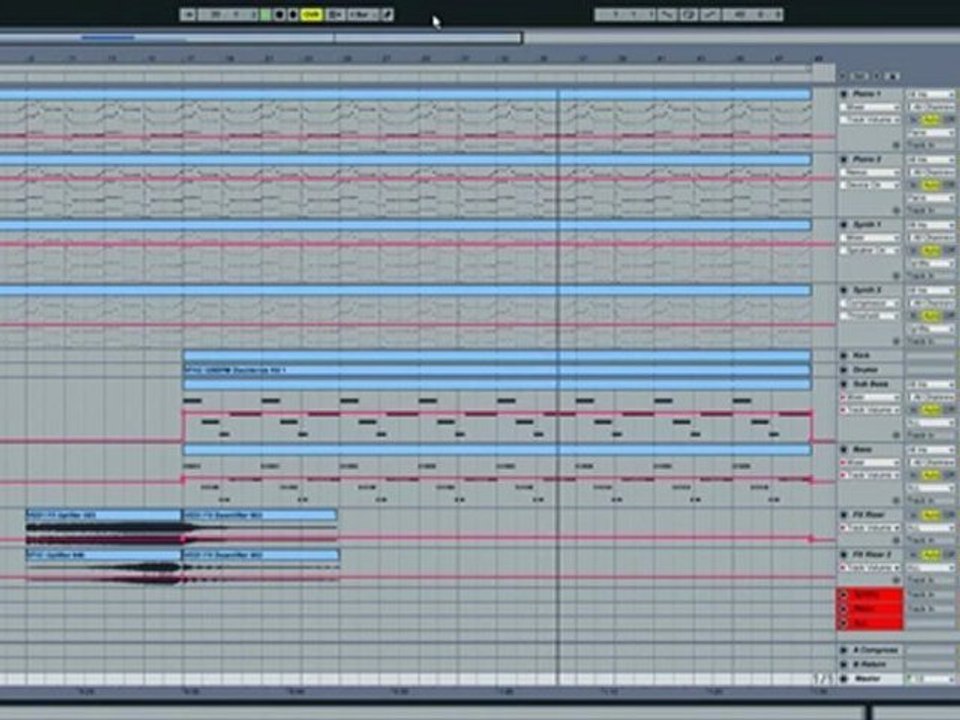
Task: Start playback with the green Play button
Action: click(x=265, y=15)
